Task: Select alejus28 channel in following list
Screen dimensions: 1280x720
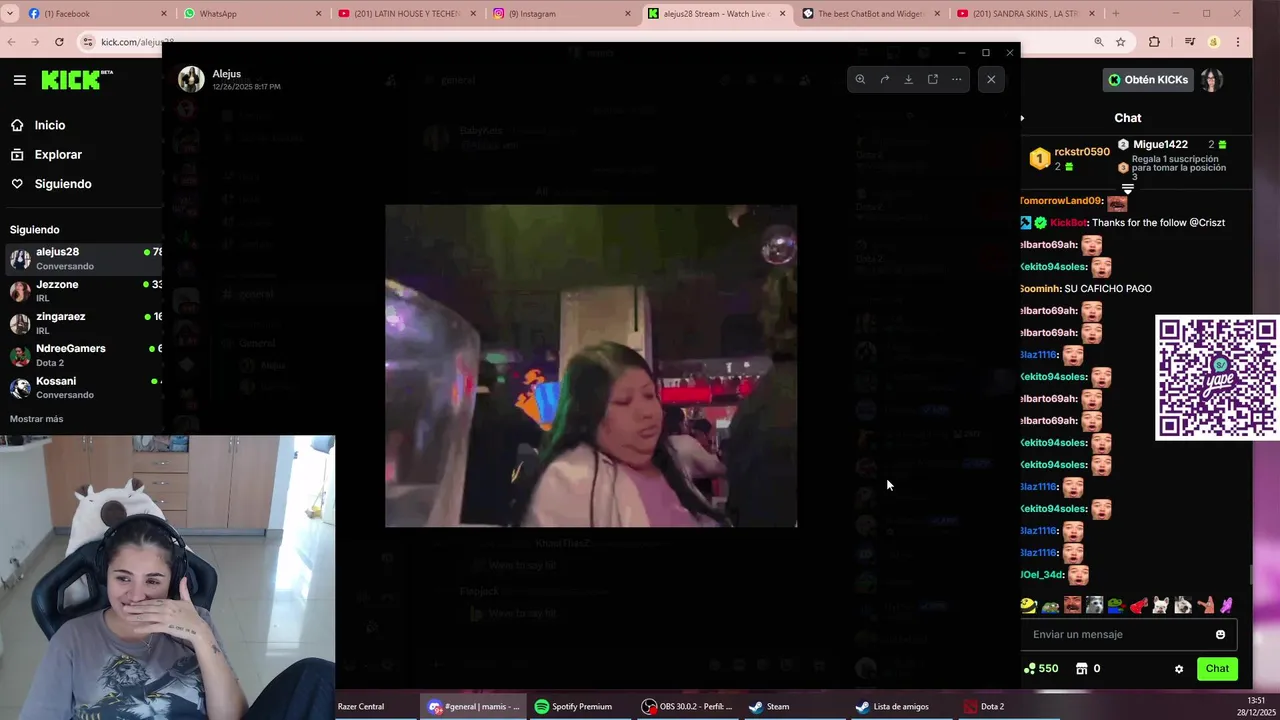Action: (84, 258)
